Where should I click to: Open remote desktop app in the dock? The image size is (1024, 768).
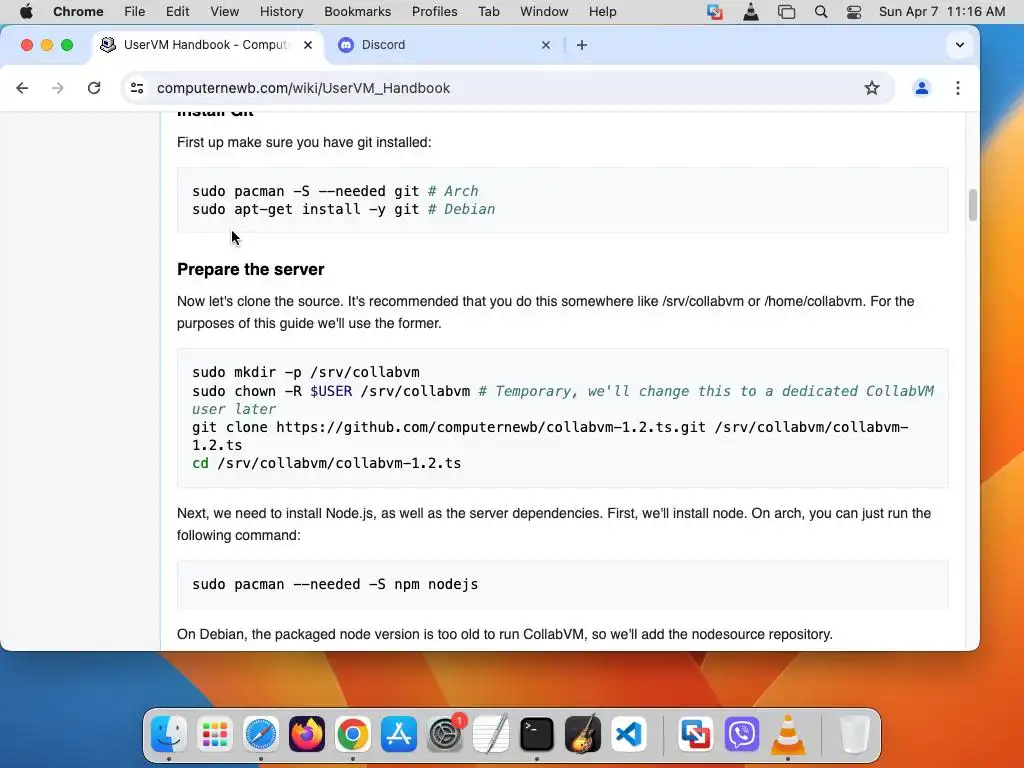click(696, 734)
